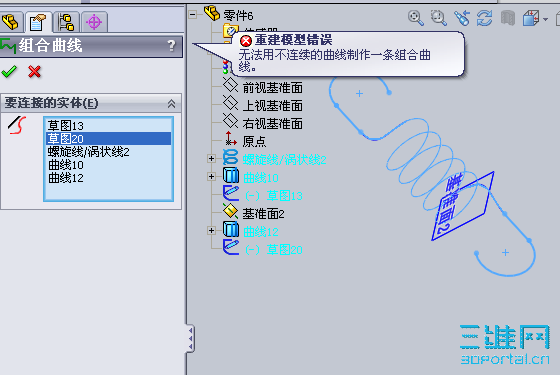Click the green OK checkmark
Screen dimensions: 560x375
(9, 71)
